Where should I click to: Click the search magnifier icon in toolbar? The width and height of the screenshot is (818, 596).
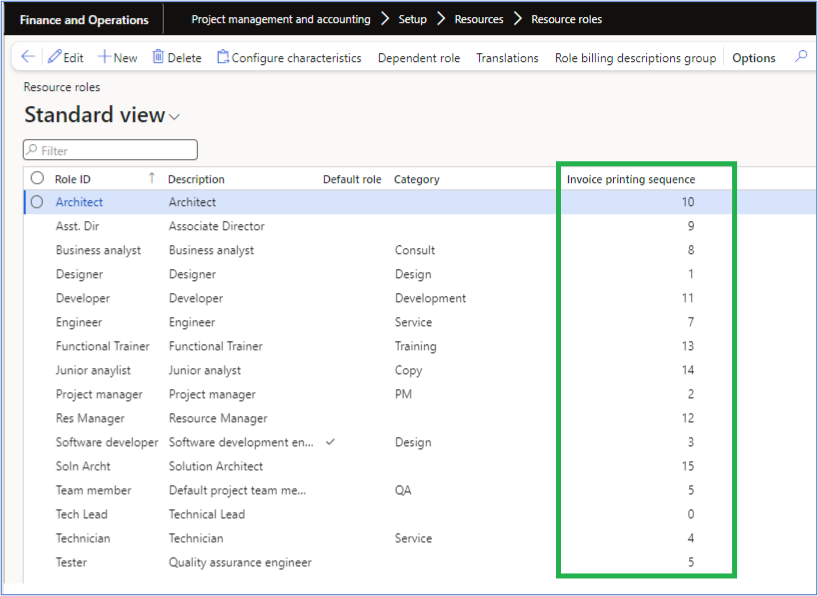click(x=800, y=57)
